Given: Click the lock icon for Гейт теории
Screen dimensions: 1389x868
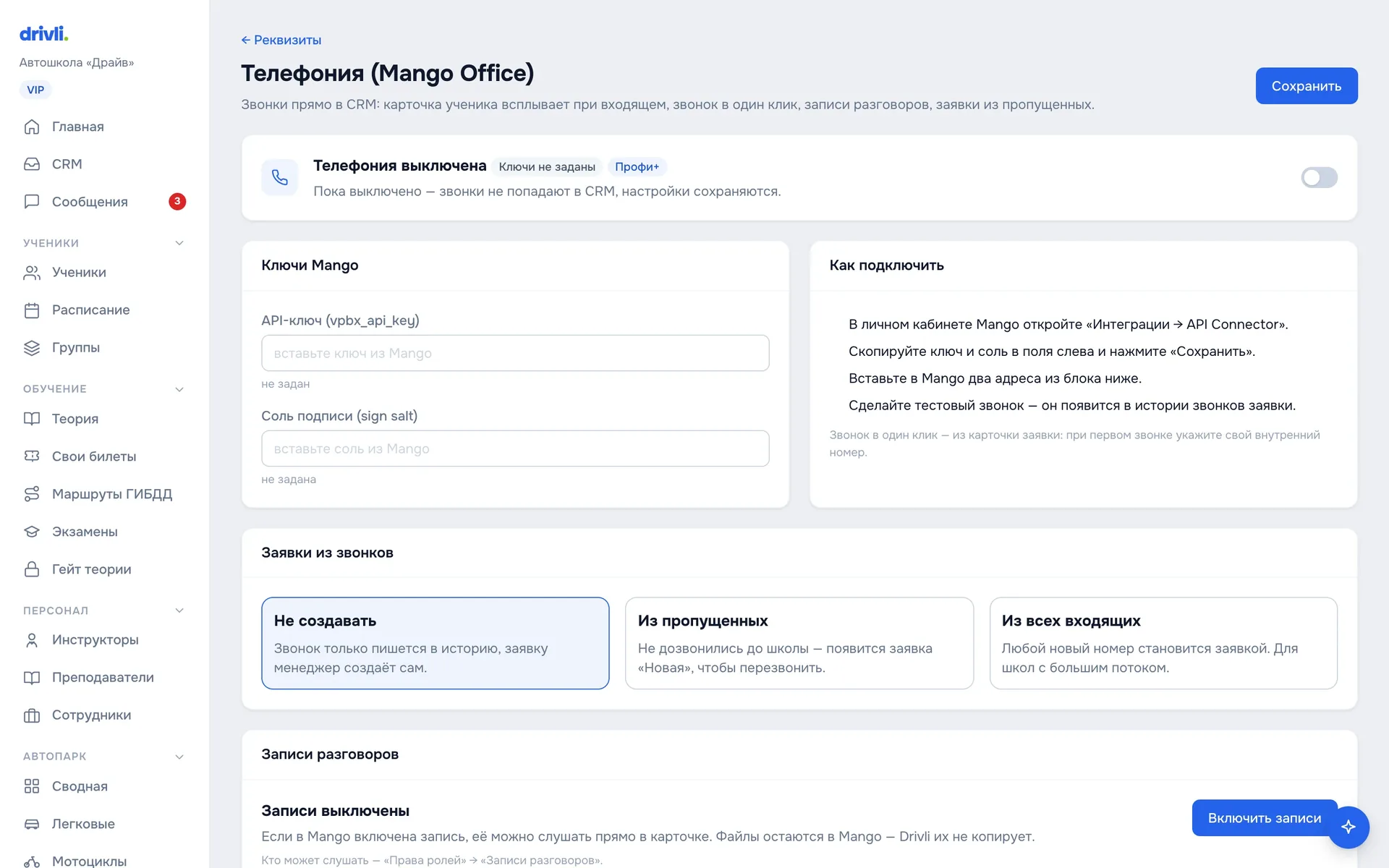Looking at the screenshot, I should tap(32, 569).
